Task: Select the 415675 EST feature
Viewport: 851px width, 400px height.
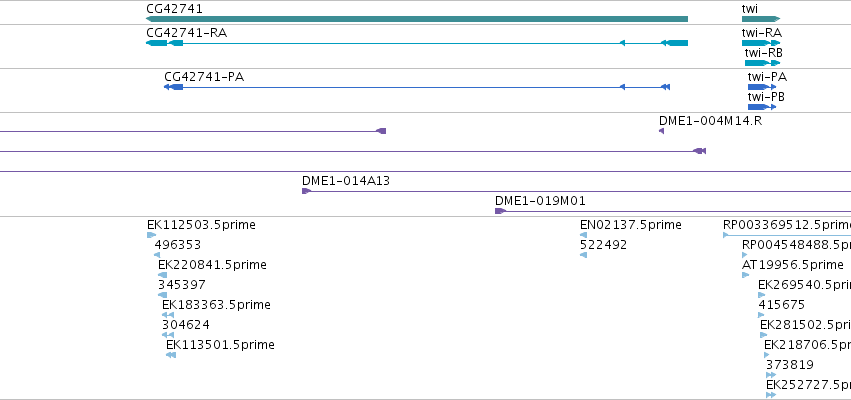Action: (x=761, y=315)
